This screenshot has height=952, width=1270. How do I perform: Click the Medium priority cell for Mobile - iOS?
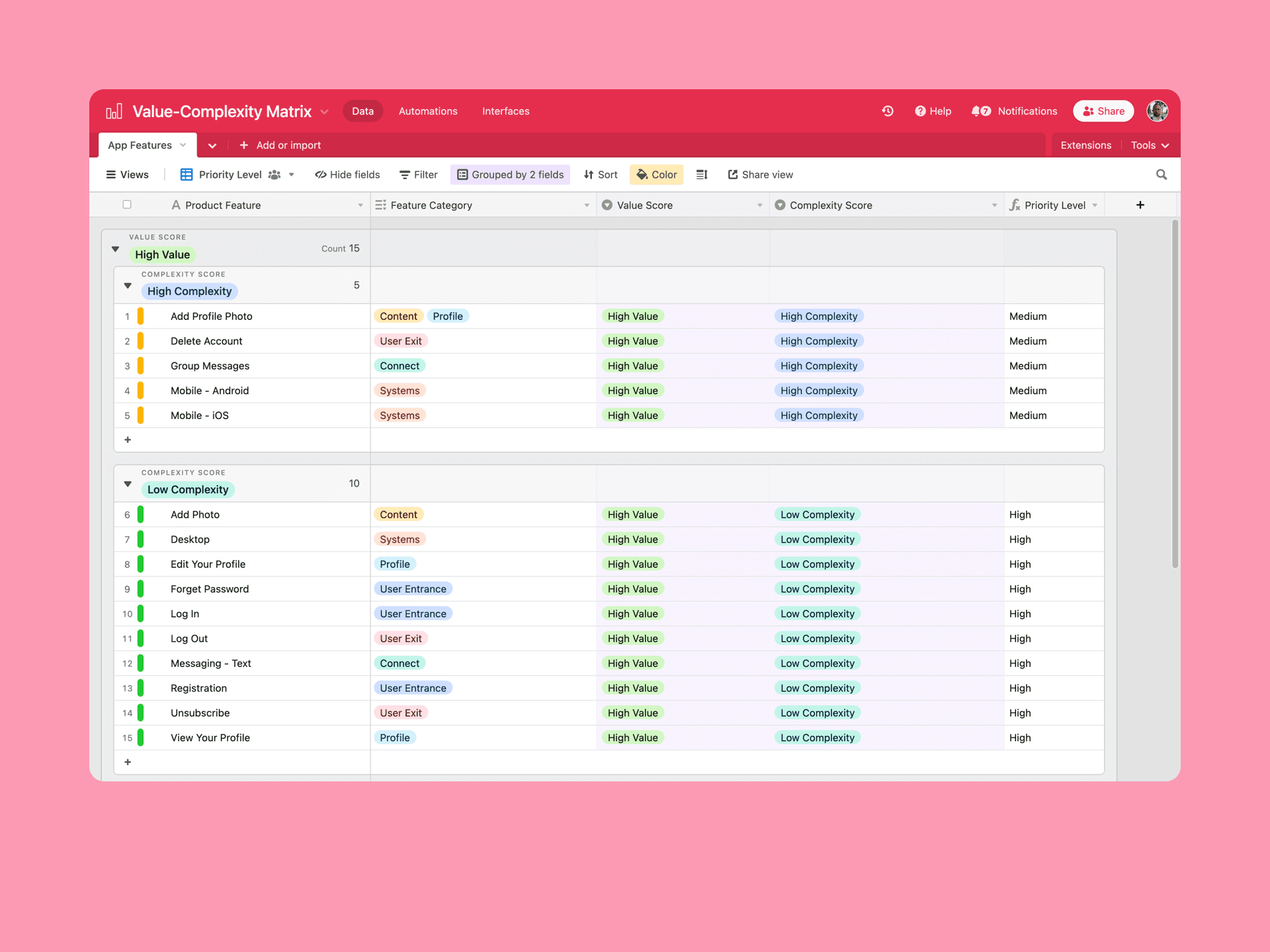pyautogui.click(x=1054, y=415)
